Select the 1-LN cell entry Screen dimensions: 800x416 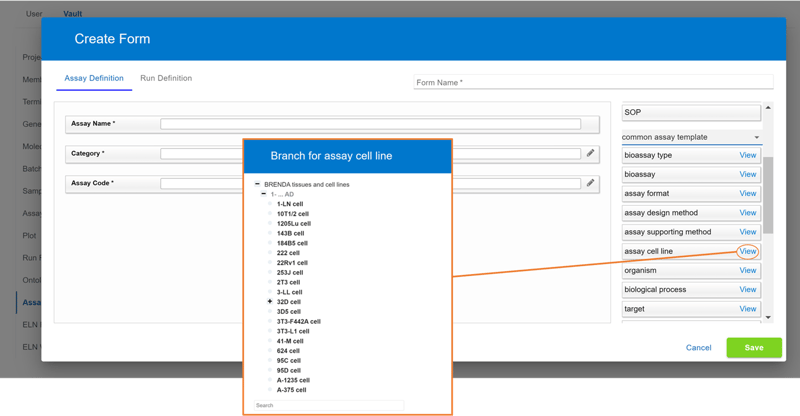(290, 204)
